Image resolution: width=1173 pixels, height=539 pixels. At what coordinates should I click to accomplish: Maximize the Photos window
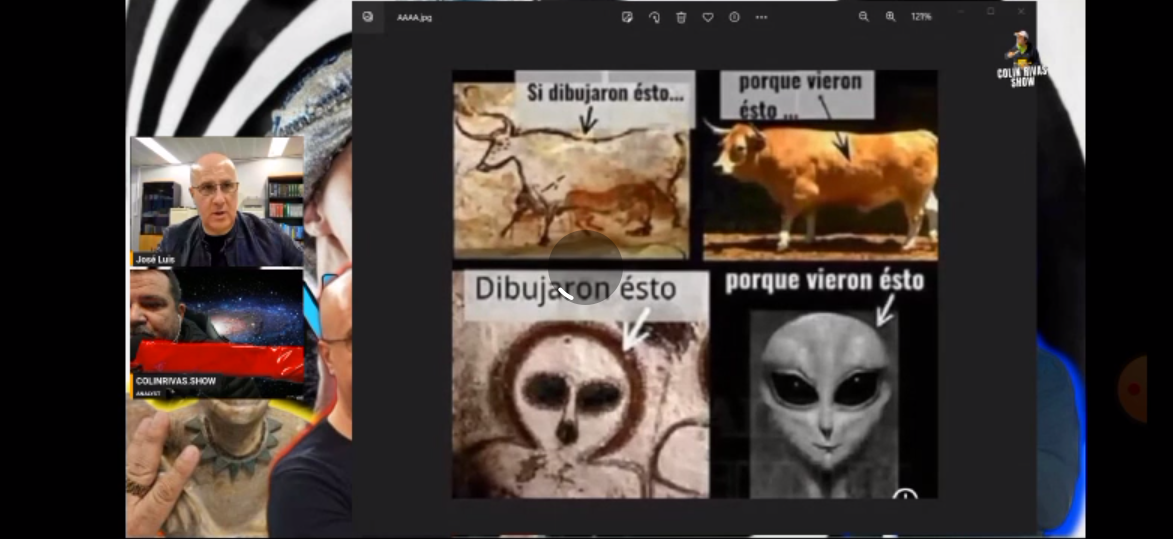990,11
